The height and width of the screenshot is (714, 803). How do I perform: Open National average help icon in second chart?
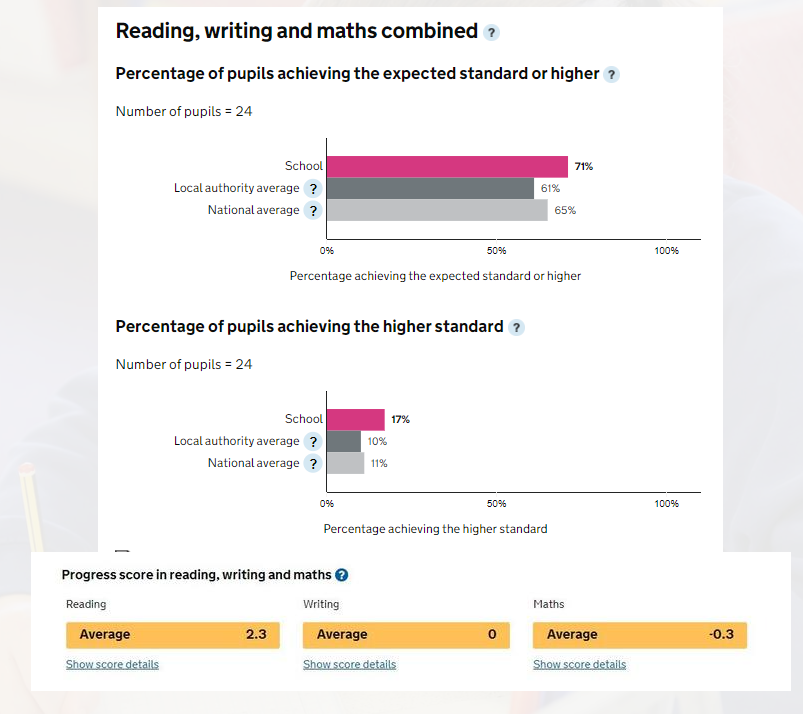tap(313, 464)
